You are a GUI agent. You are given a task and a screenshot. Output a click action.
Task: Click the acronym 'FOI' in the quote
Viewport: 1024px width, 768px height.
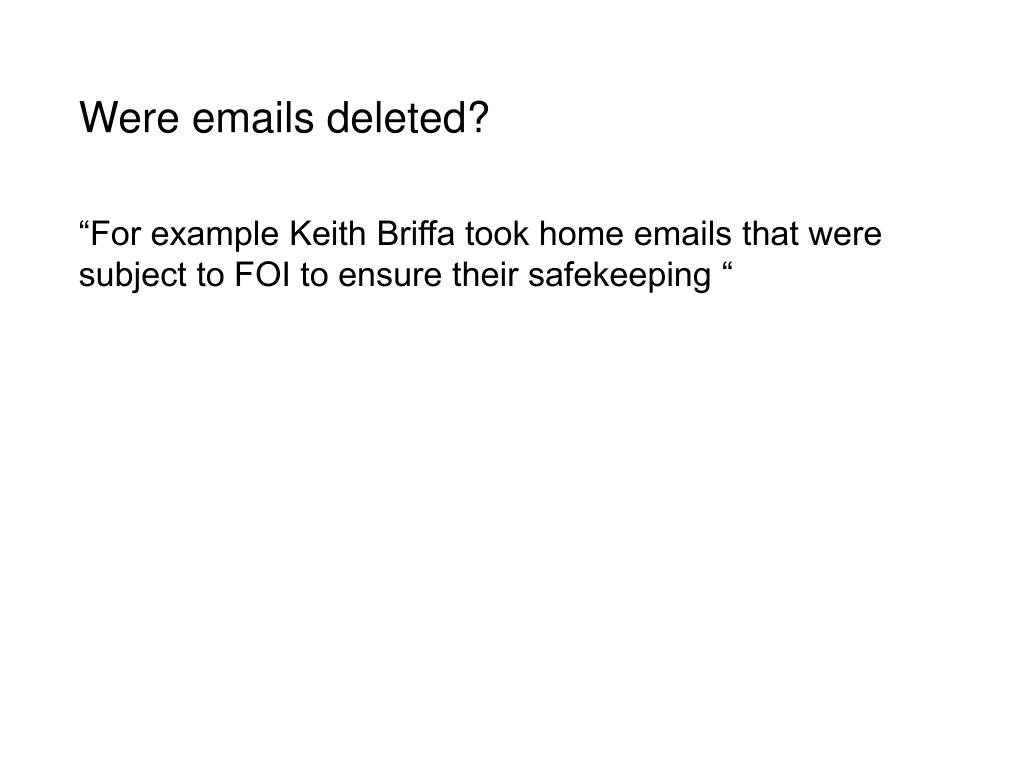pos(261,274)
